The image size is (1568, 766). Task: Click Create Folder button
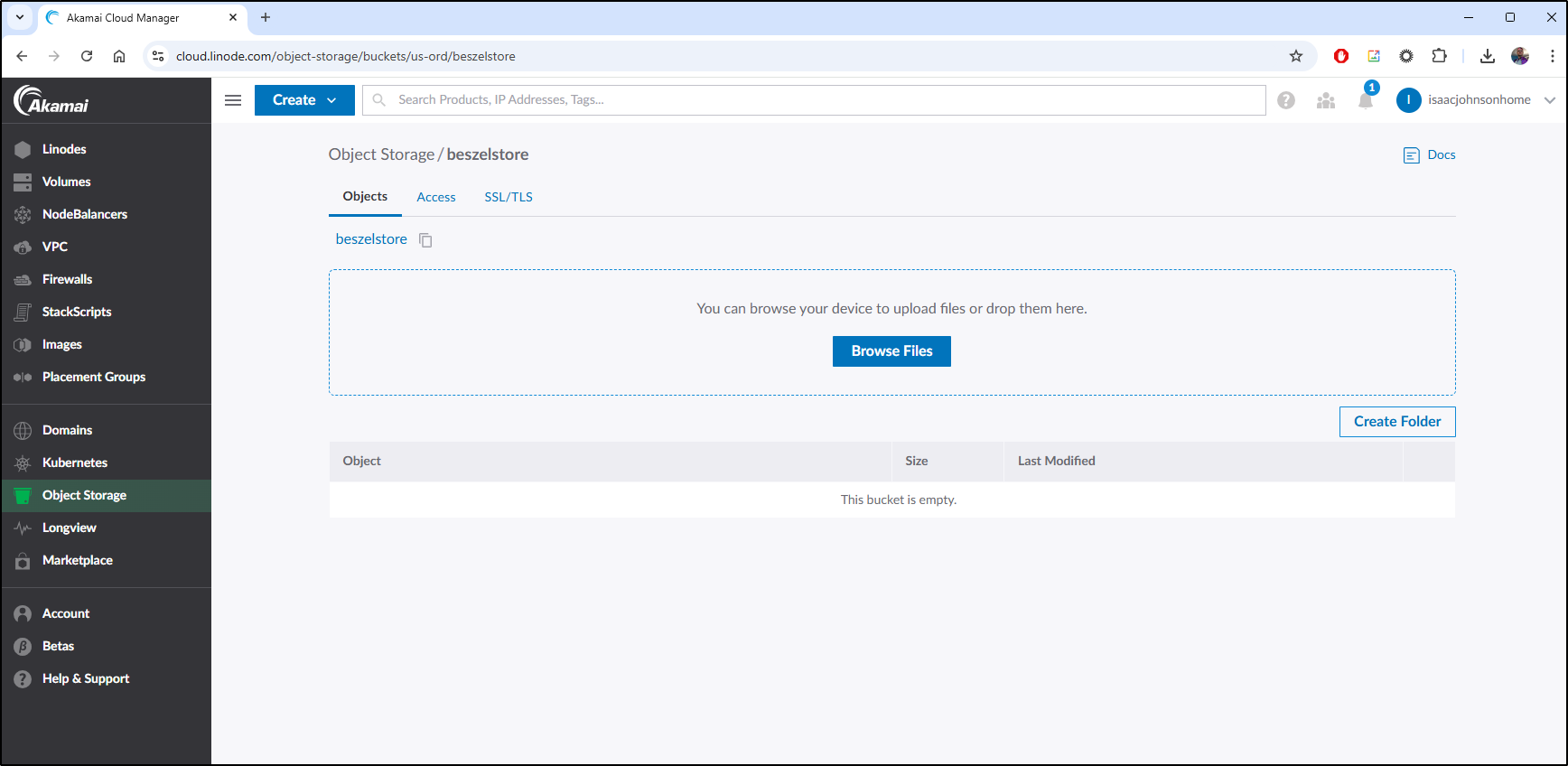coord(1397,422)
